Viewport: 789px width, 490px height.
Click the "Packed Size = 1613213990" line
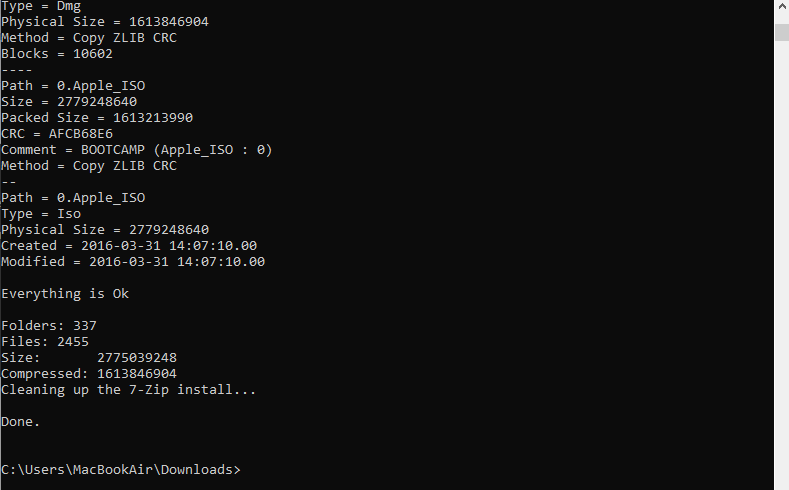point(97,118)
